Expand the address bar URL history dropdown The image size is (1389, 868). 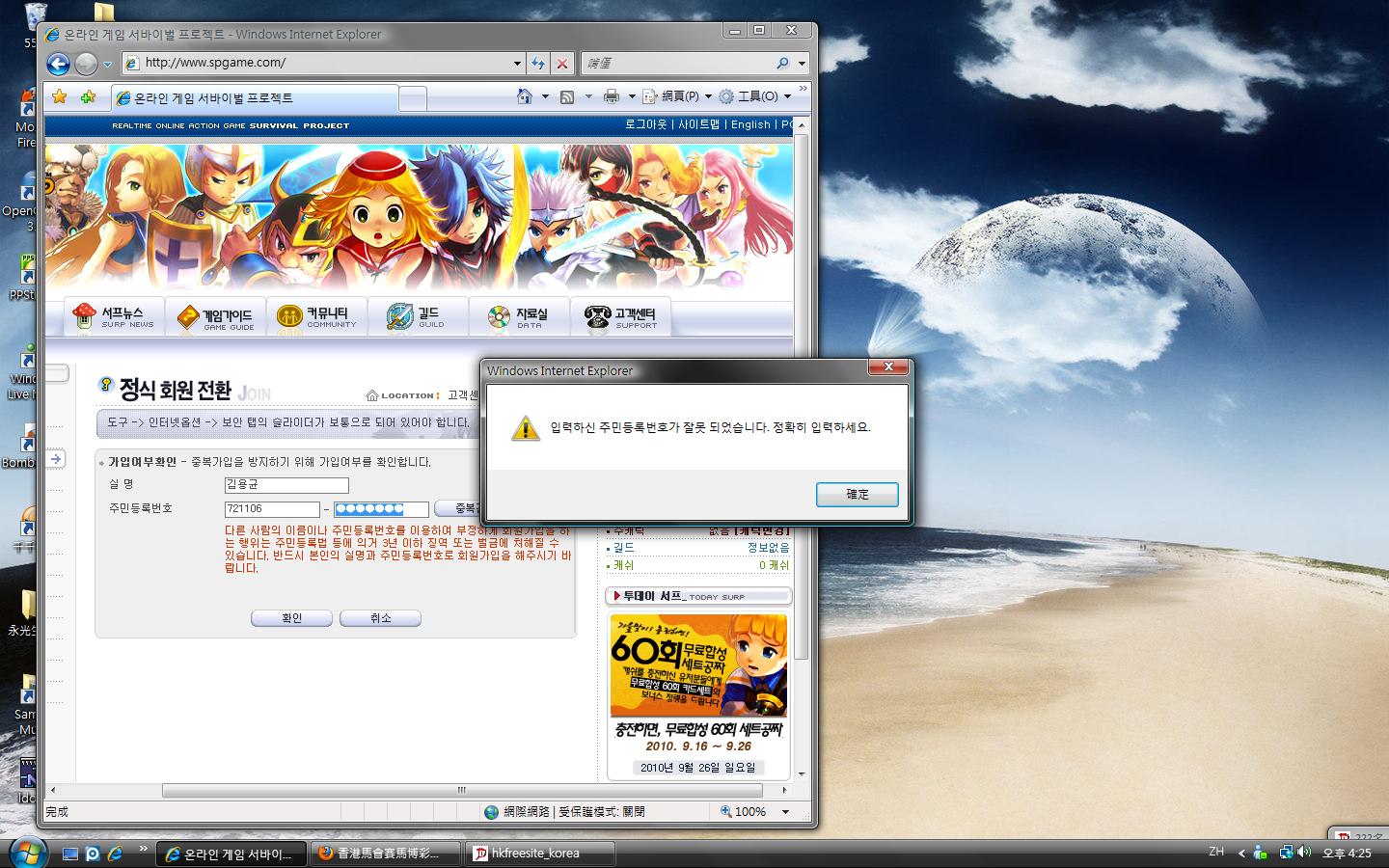(x=517, y=64)
